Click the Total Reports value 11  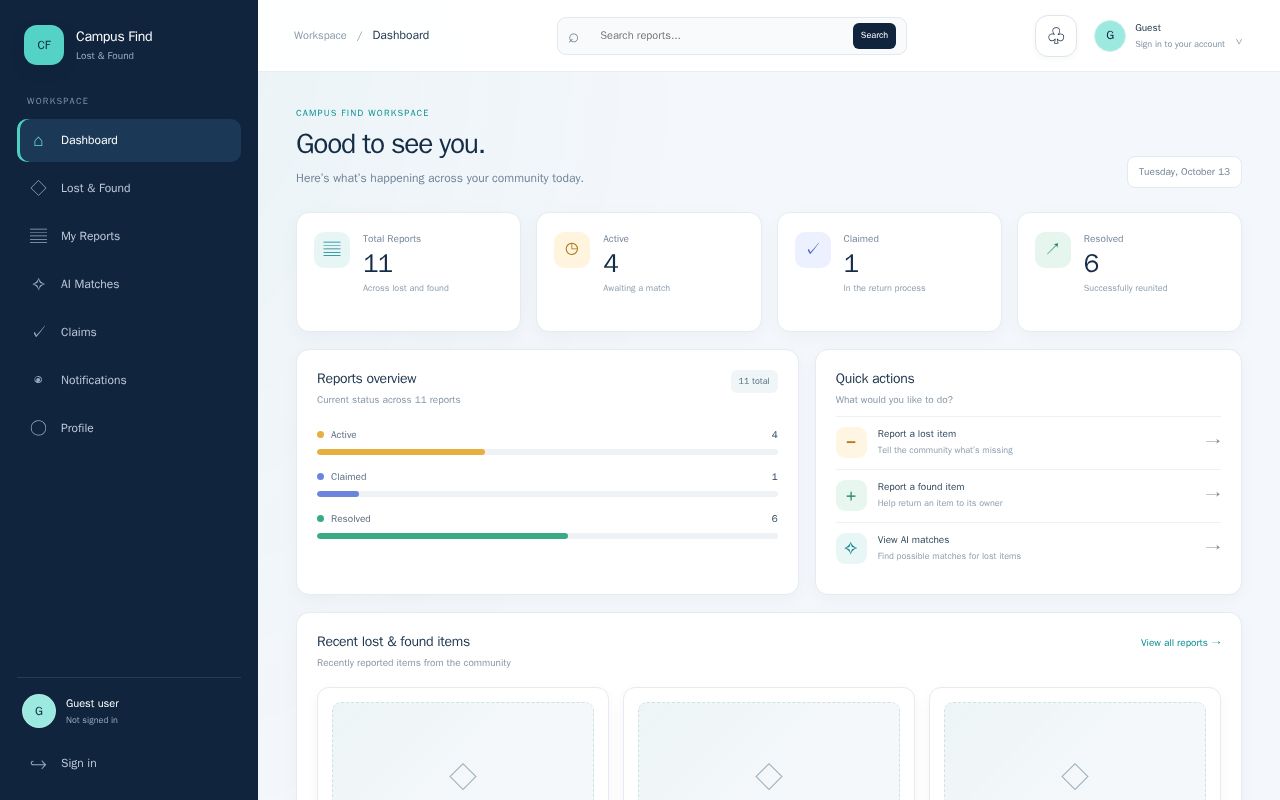tap(378, 263)
